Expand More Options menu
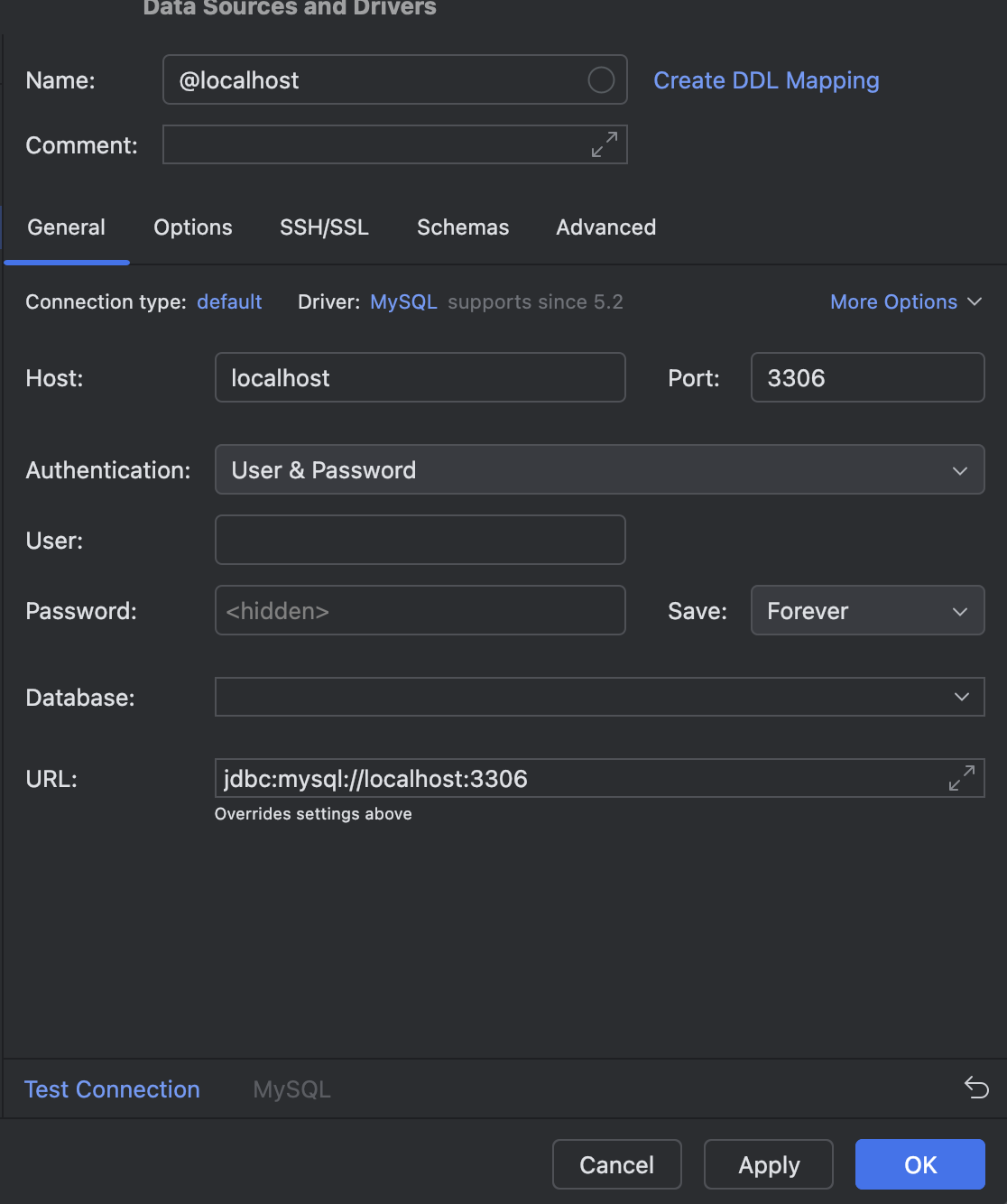1007x1204 pixels. [x=905, y=301]
